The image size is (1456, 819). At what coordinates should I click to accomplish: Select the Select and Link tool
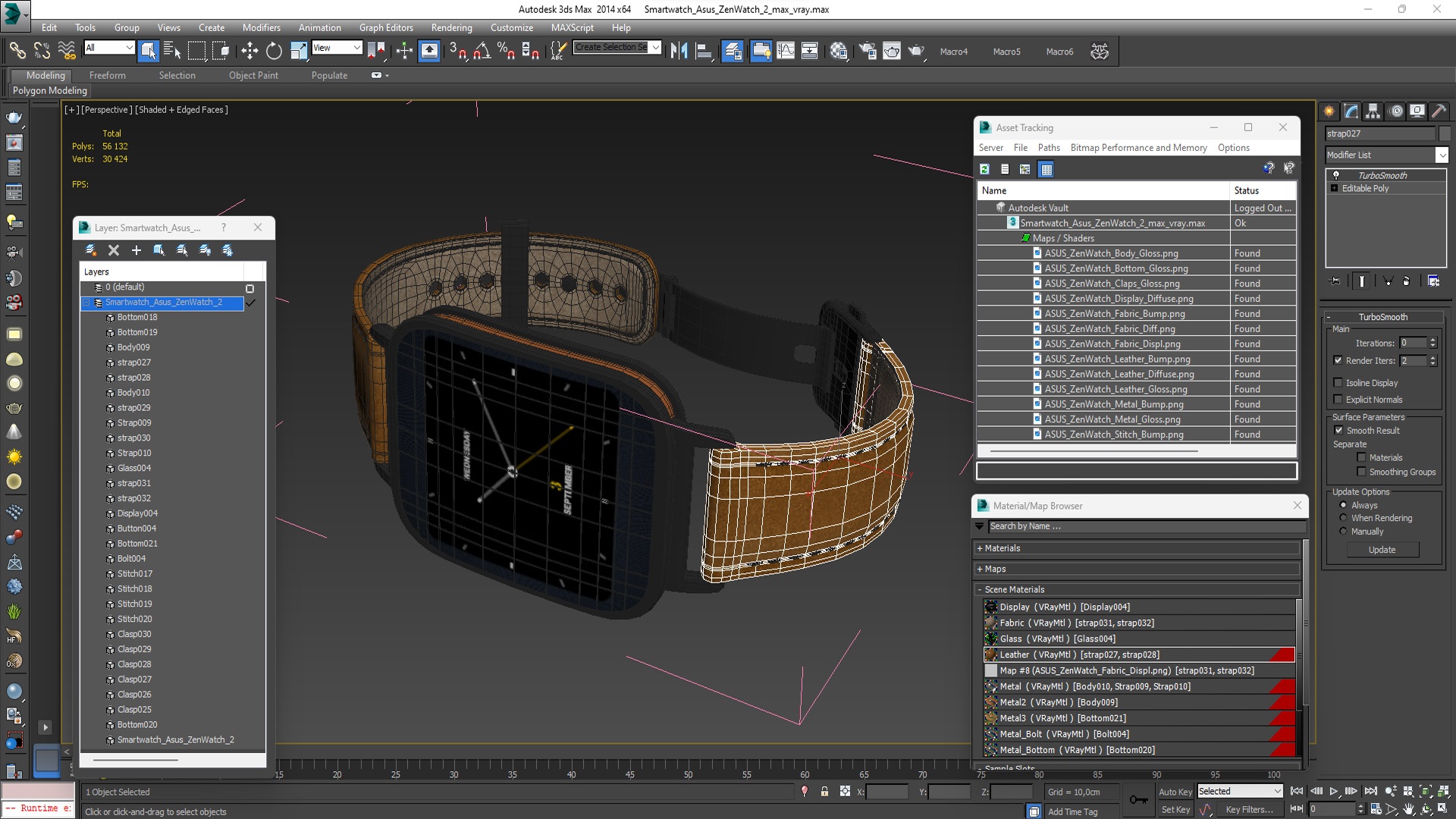click(17, 51)
